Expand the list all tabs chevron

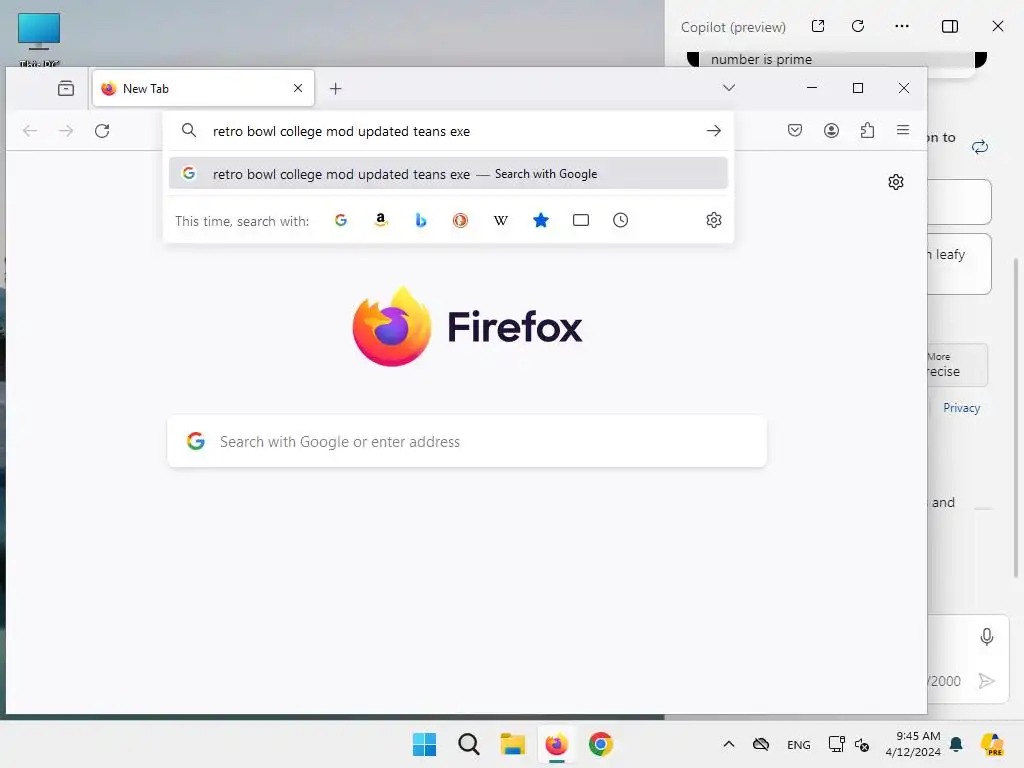[729, 88]
